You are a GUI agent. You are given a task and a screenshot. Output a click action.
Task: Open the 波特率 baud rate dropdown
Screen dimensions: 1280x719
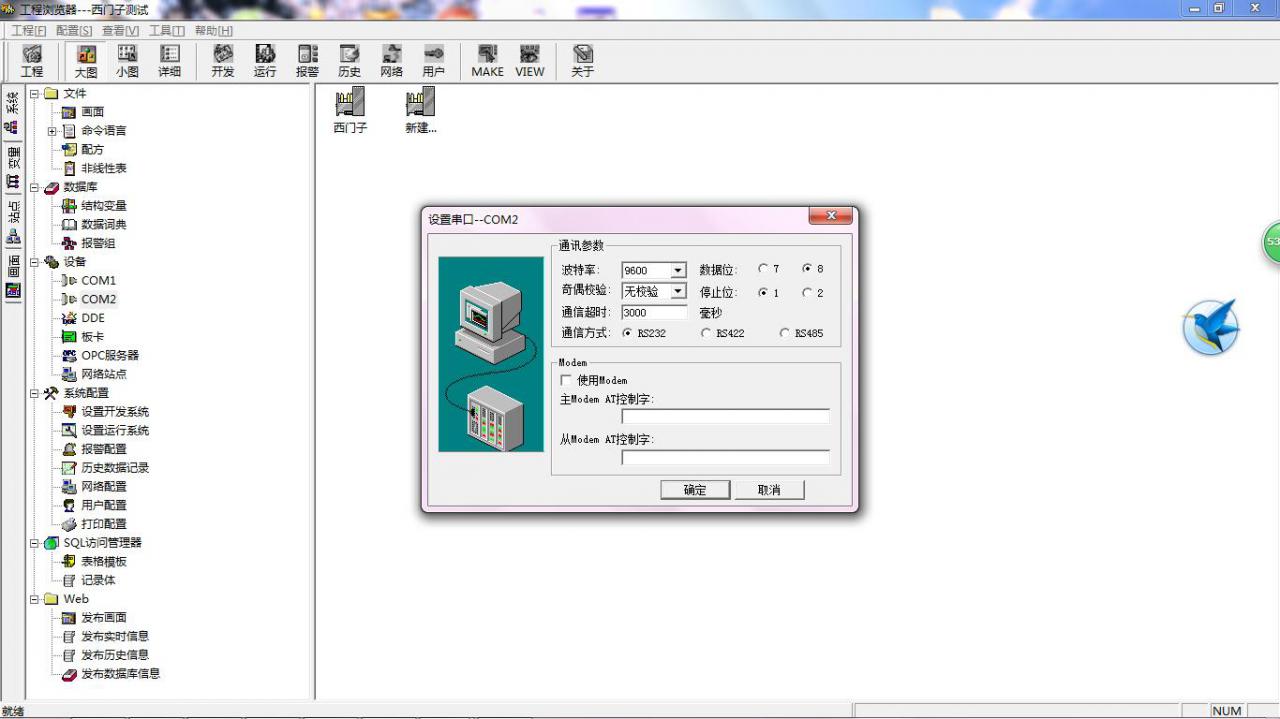coord(678,270)
